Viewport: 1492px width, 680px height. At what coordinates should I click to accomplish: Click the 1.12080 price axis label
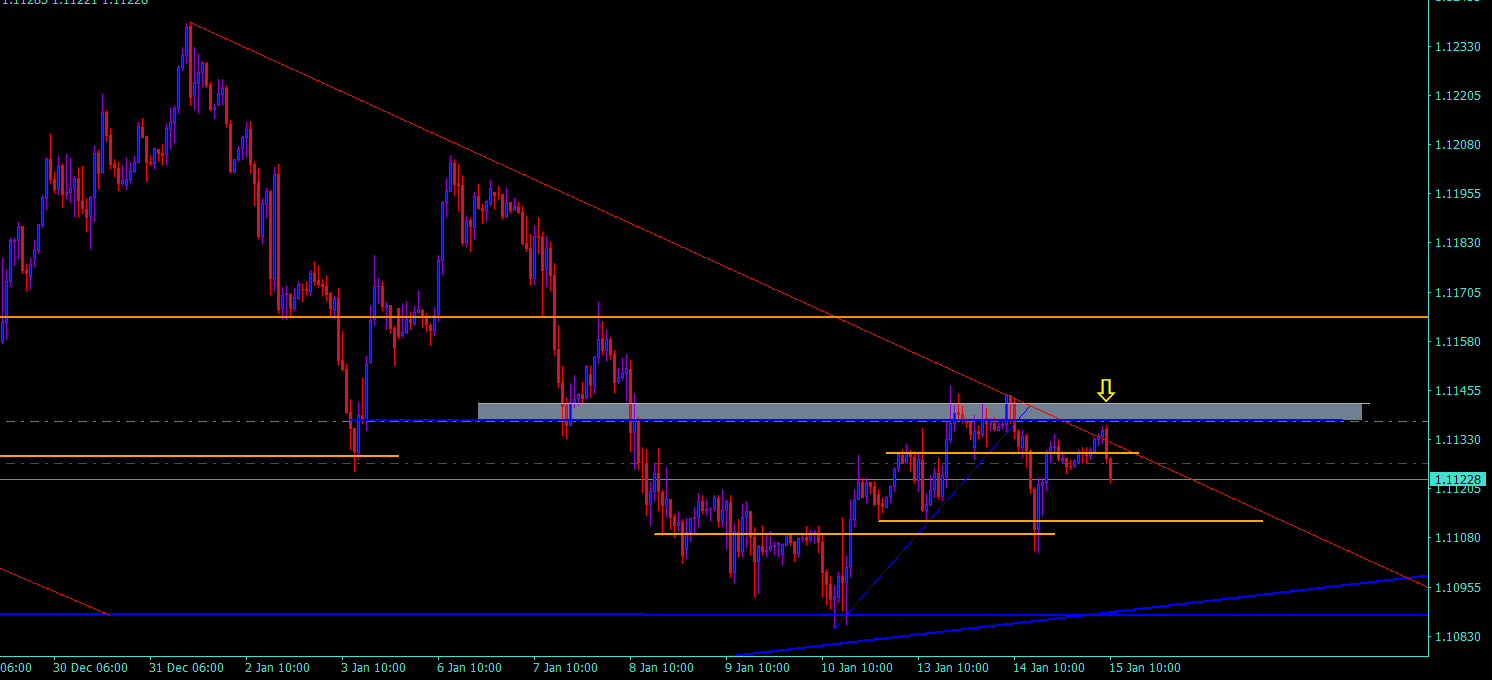click(1459, 145)
